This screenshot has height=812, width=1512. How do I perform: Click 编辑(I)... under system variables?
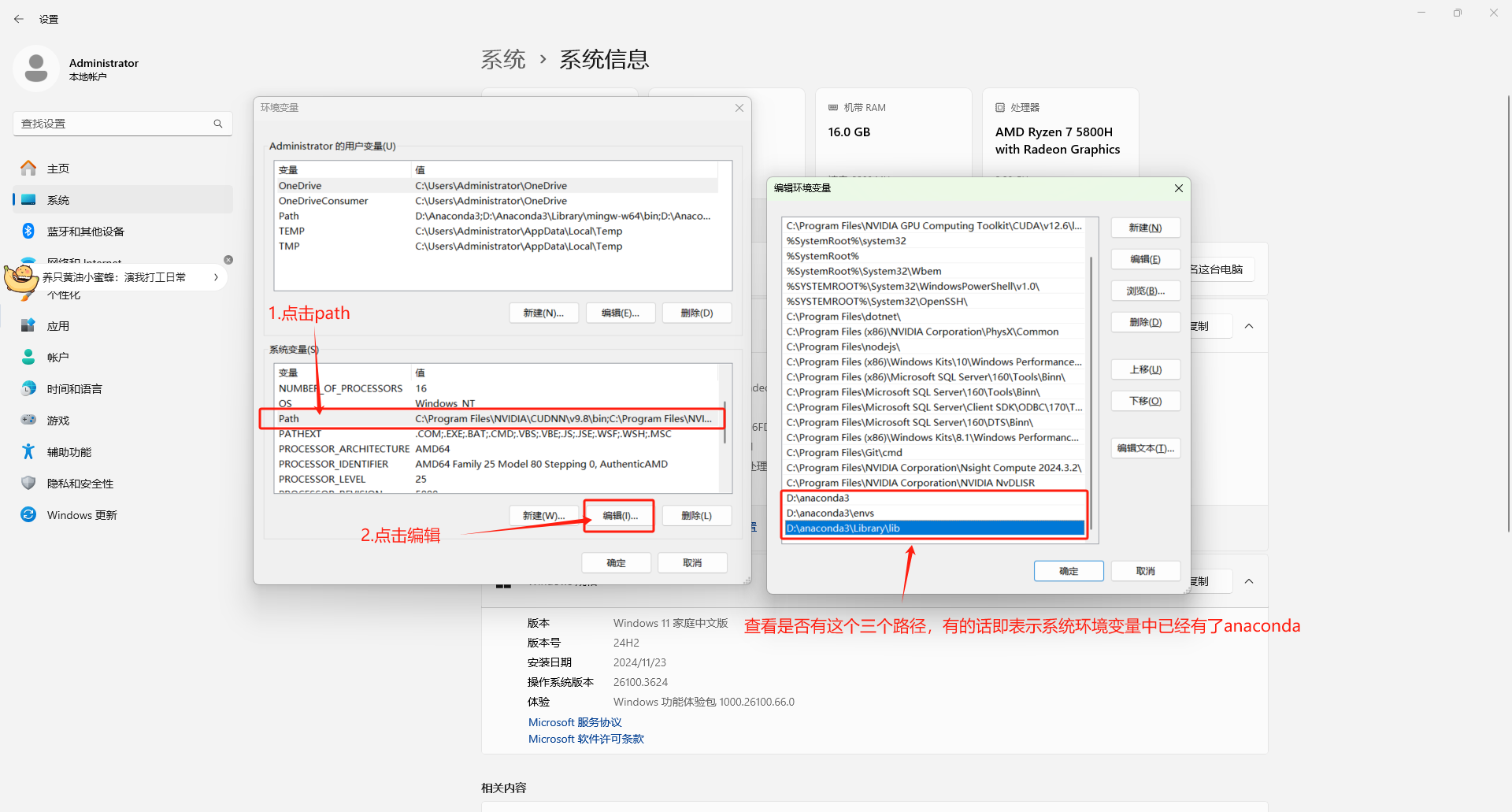(620, 516)
